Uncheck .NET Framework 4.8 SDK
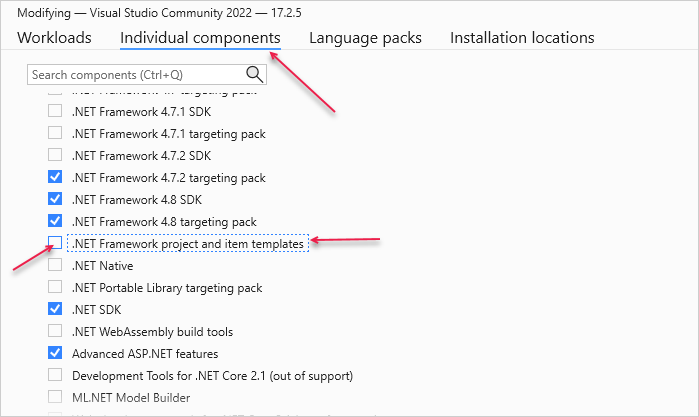Image resolution: width=699 pixels, height=417 pixels. coord(55,199)
